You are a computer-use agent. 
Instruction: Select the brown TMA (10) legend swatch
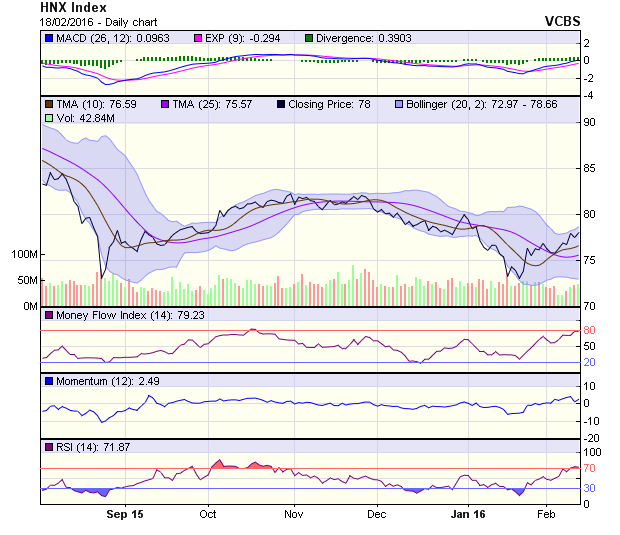49,104
